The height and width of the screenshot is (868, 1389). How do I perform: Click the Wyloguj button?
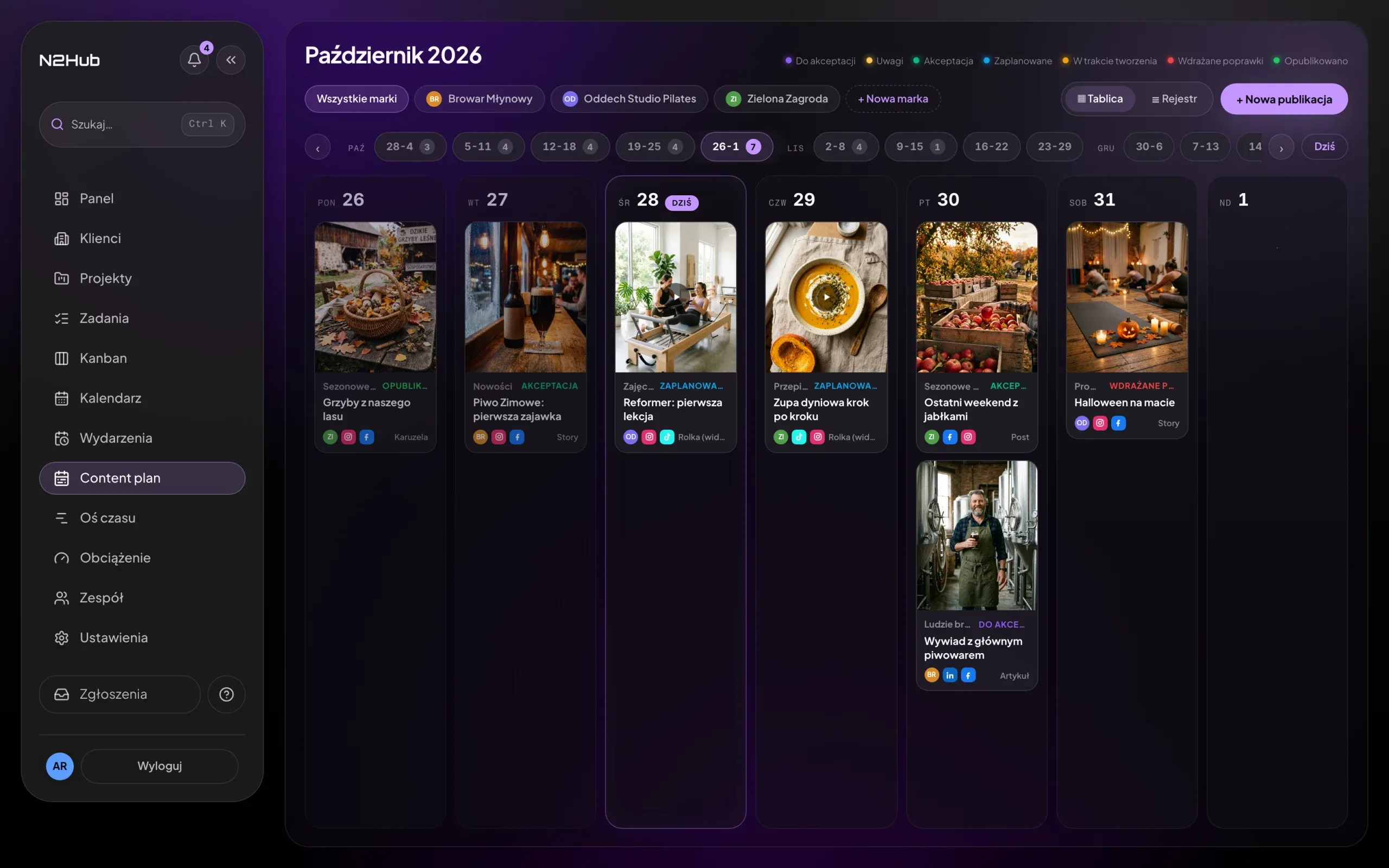160,766
